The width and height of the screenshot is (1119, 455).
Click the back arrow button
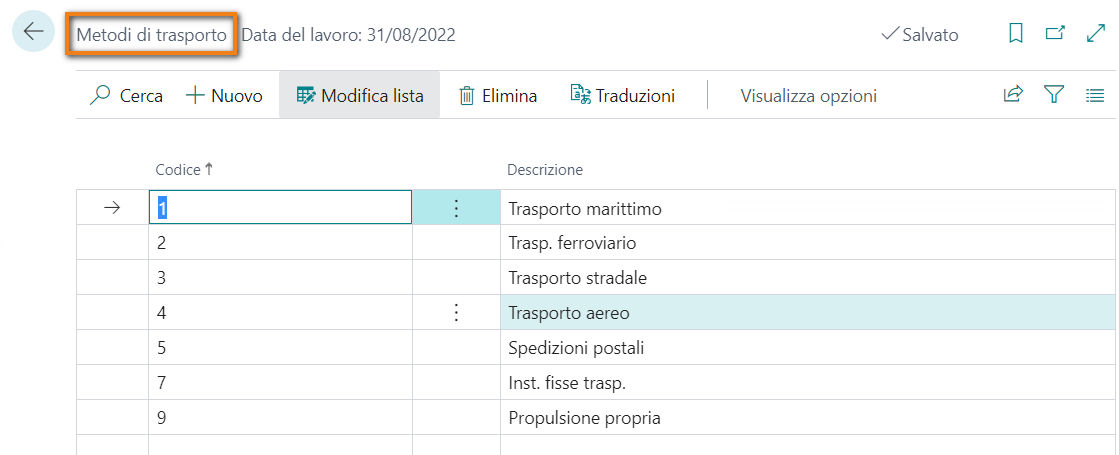click(x=33, y=32)
